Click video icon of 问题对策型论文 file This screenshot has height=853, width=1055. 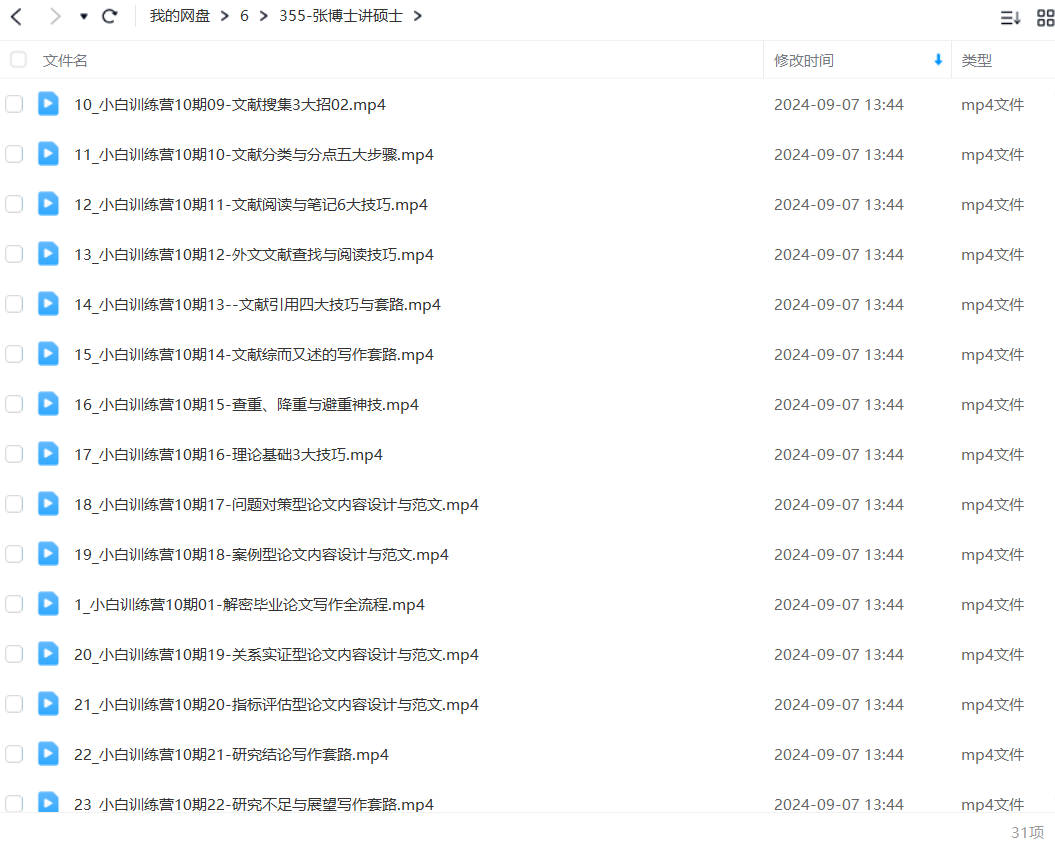click(x=48, y=503)
